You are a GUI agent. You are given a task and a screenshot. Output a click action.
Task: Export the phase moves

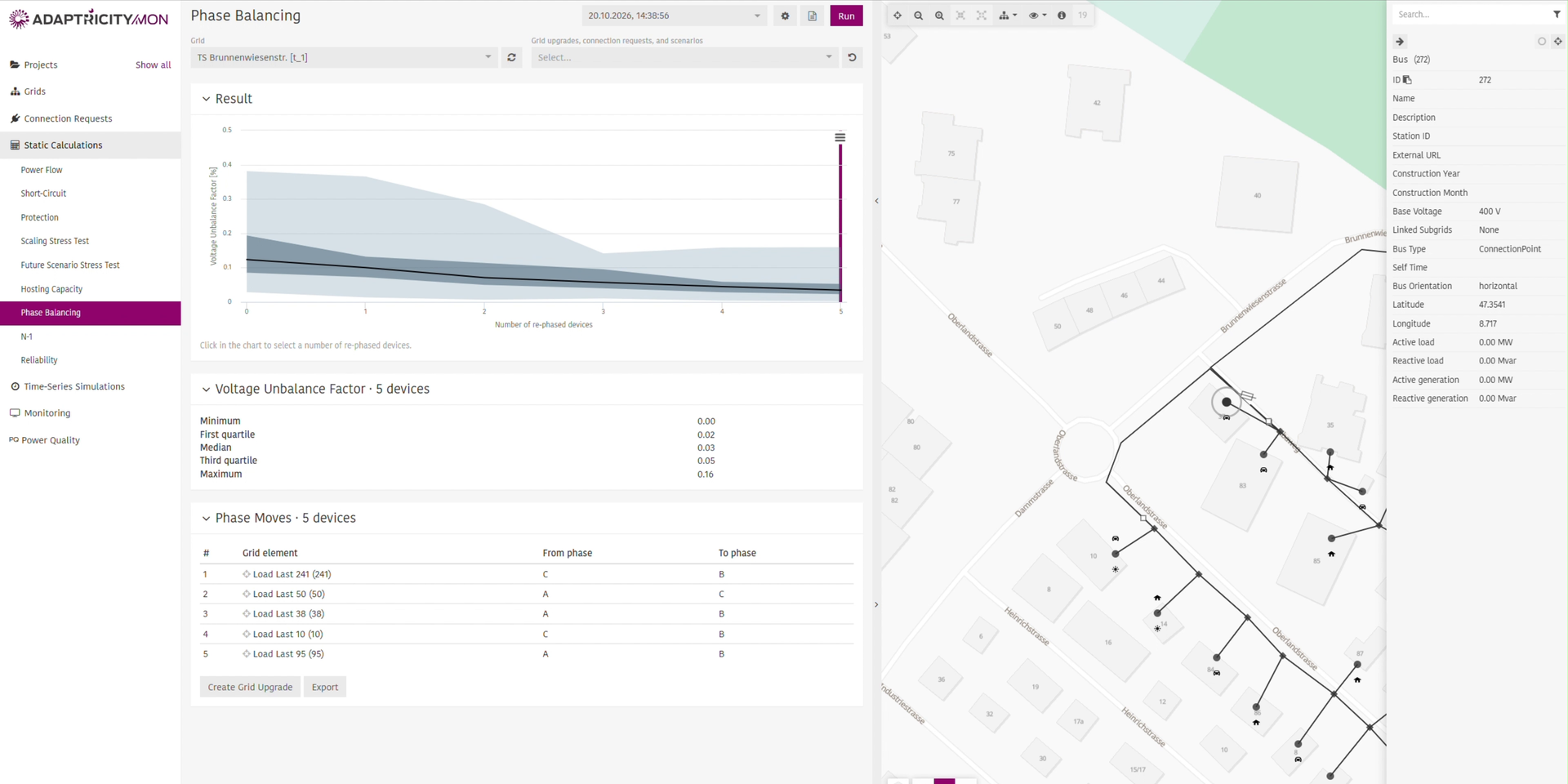tap(325, 687)
